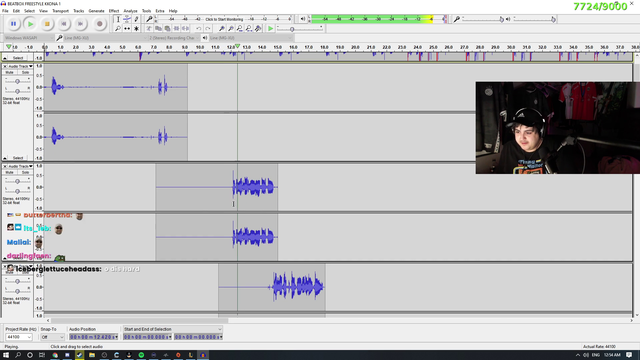Open the Transport menu
Screen dimensions: 640x360
click(x=60, y=11)
